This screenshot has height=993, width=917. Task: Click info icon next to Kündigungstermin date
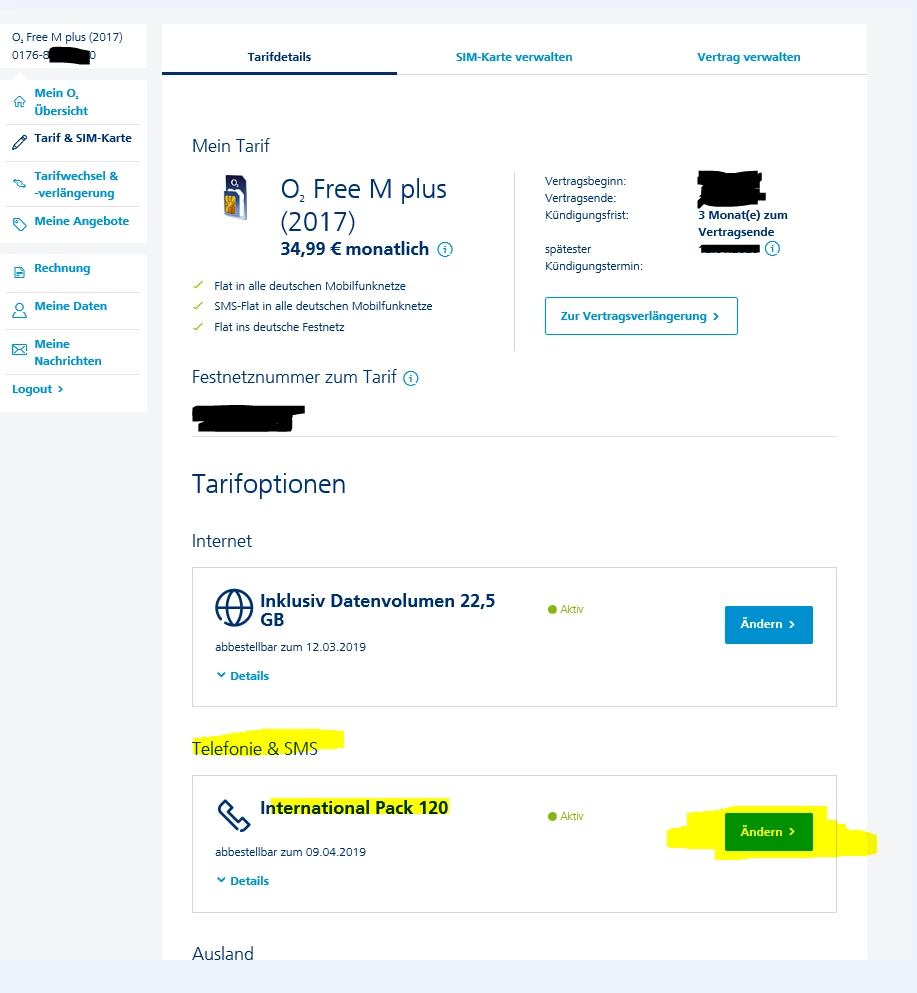[x=772, y=248]
